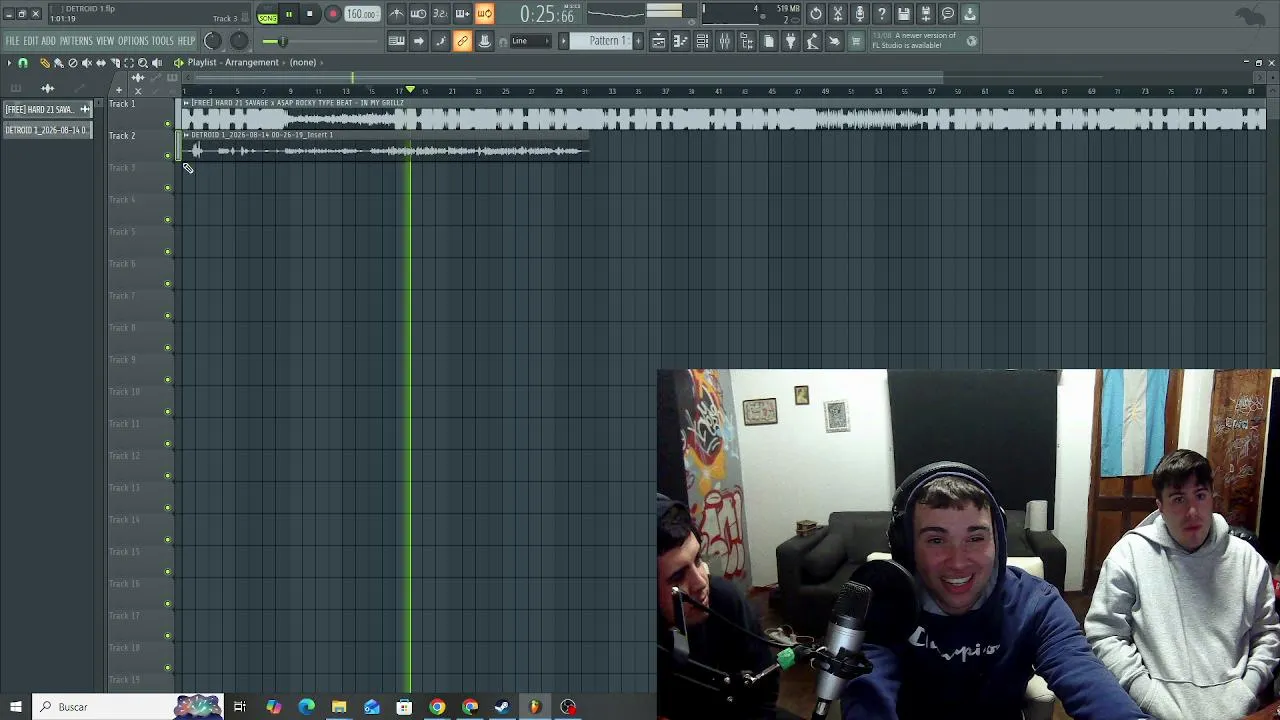The height and width of the screenshot is (720, 1280).
Task: Mute Track 6 with its green light
Action: (x=168, y=284)
